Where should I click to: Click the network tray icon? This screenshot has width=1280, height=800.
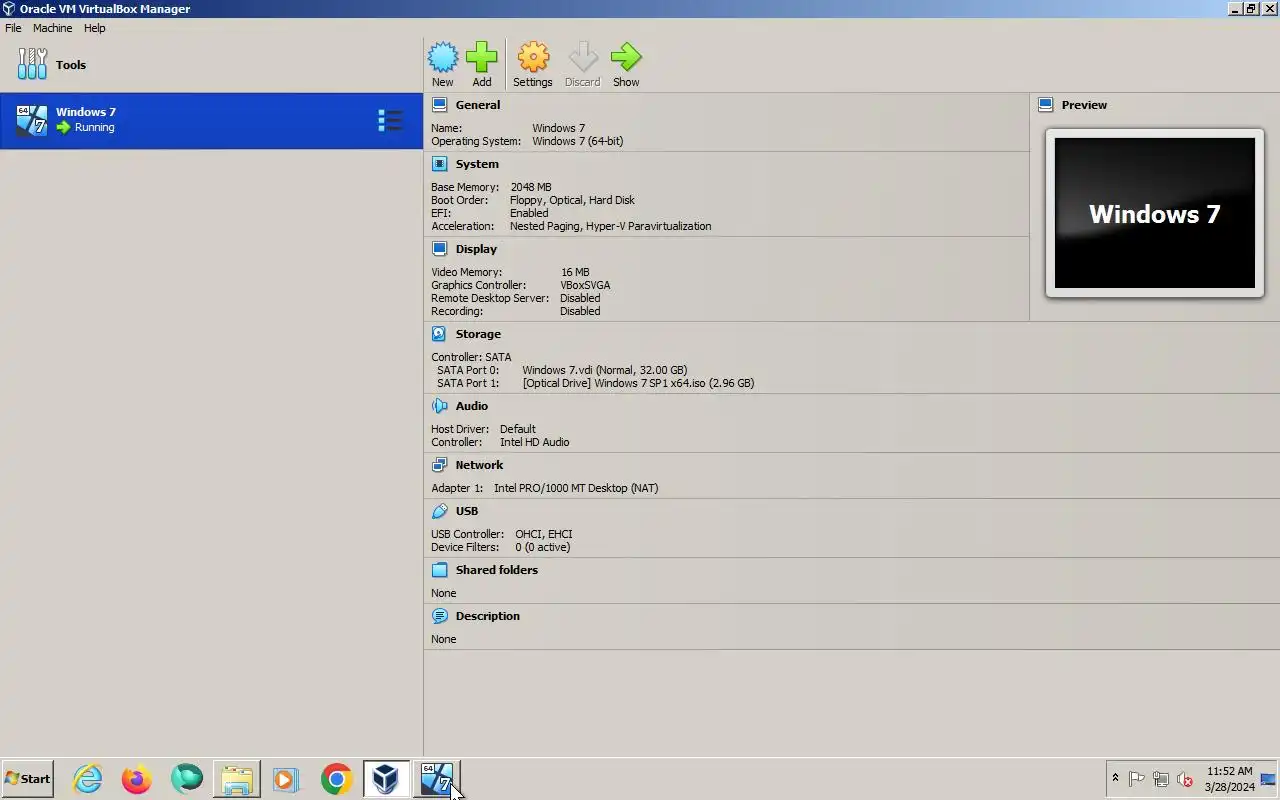tap(1161, 779)
